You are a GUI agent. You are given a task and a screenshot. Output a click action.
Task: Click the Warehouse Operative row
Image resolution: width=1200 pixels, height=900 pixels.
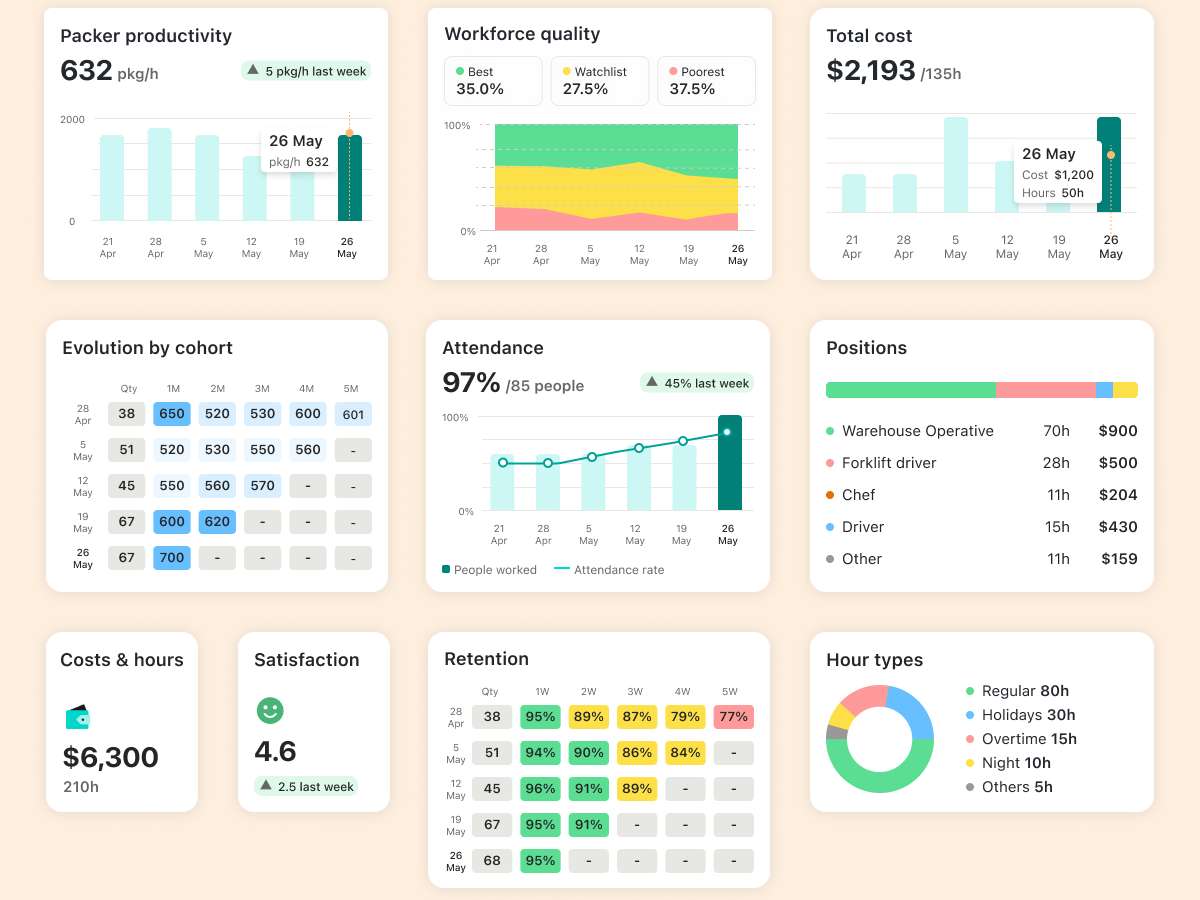(x=982, y=431)
